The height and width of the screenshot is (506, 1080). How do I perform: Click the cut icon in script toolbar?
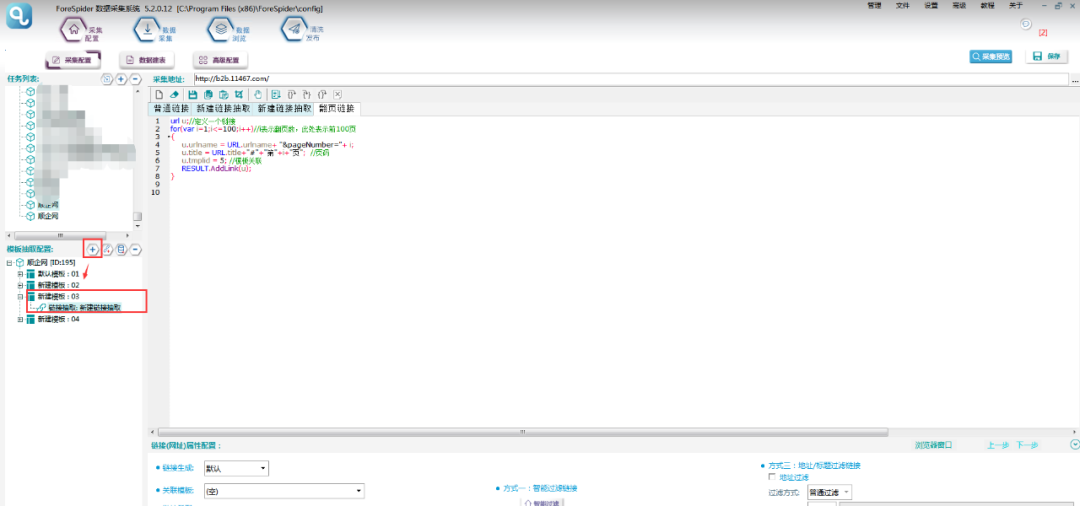(239, 94)
